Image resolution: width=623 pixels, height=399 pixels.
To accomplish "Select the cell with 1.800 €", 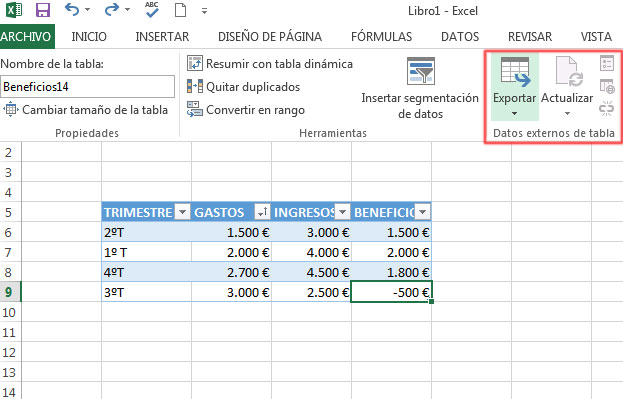I will (391, 272).
